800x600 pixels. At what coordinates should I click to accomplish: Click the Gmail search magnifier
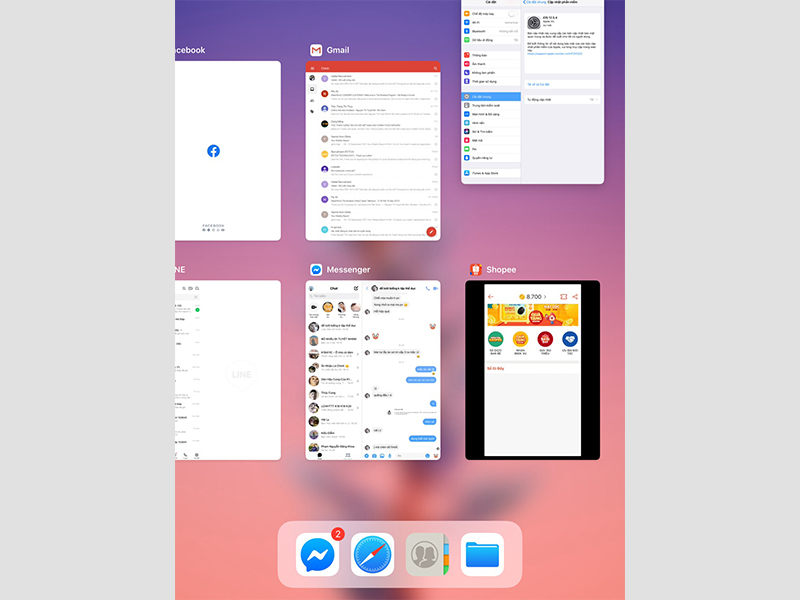pos(435,68)
